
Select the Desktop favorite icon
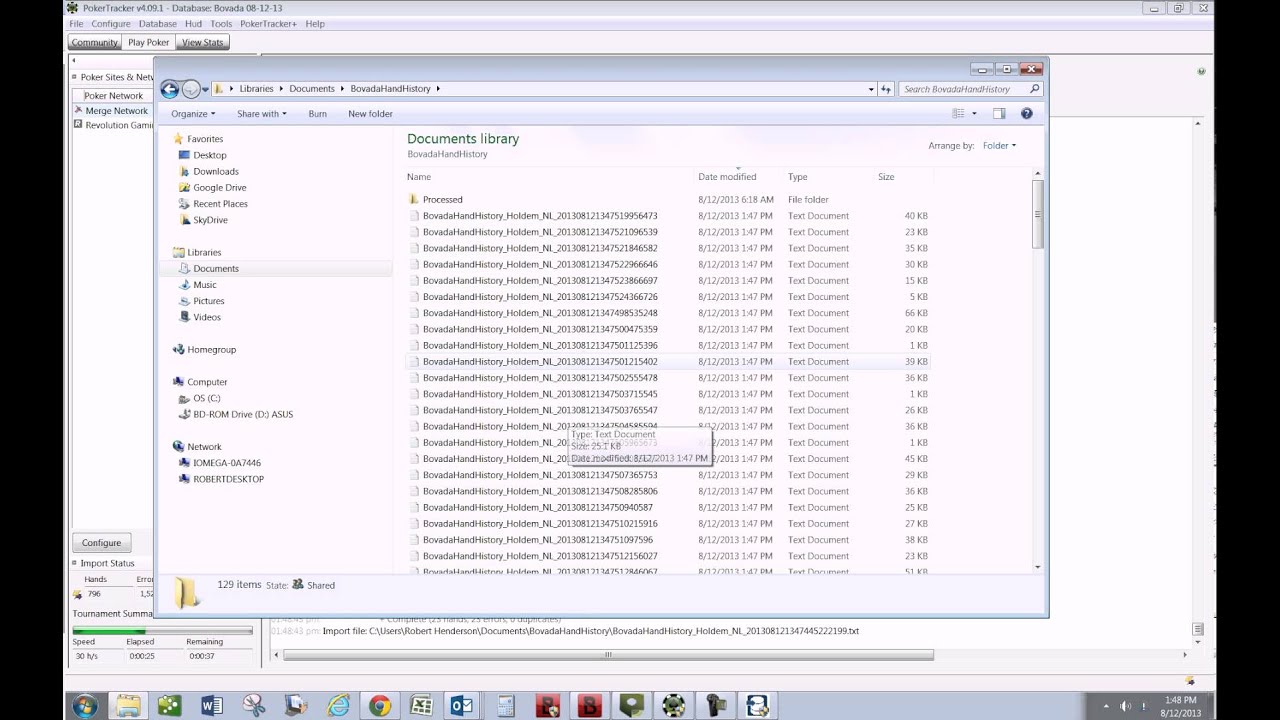[x=184, y=155]
